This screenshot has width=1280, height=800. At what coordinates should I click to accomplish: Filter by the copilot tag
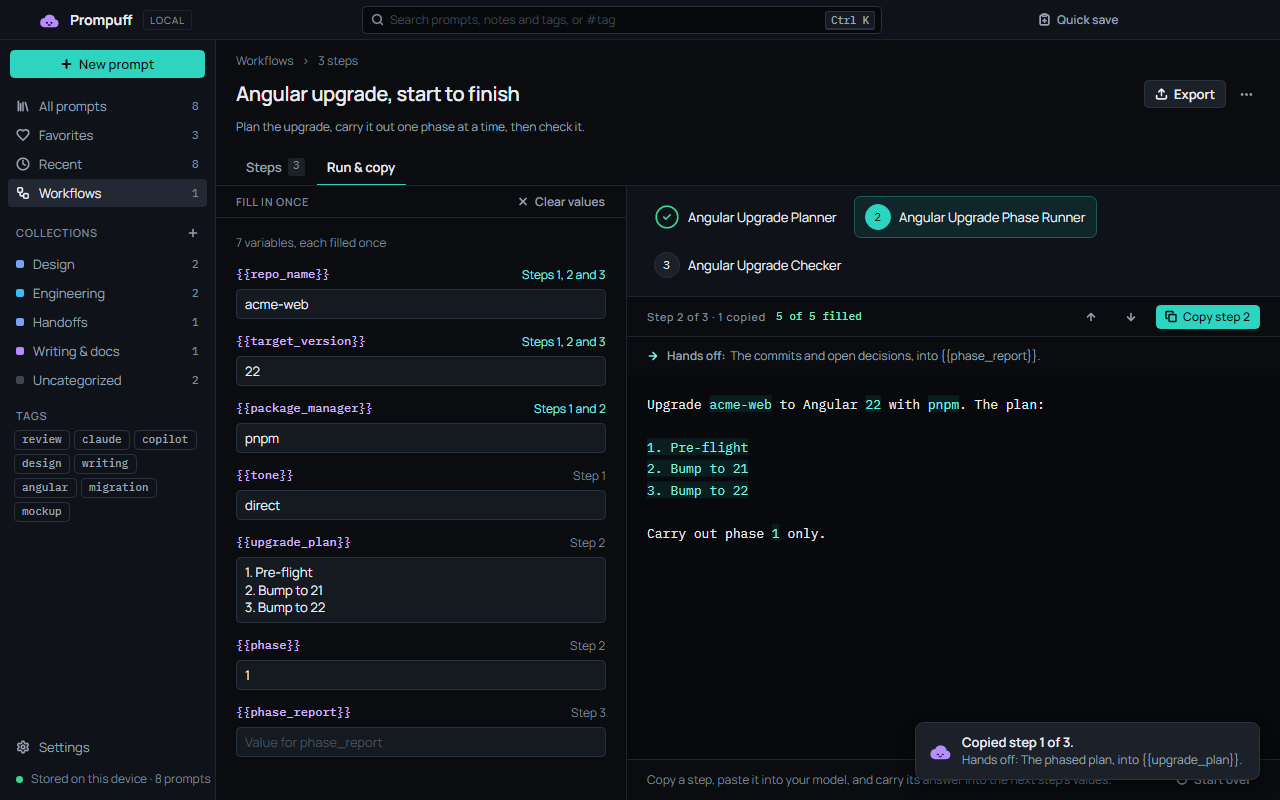tap(165, 439)
